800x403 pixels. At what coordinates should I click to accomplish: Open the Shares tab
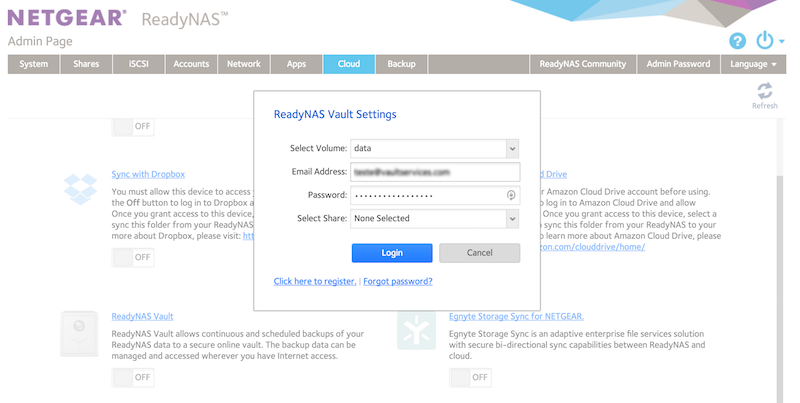(x=86, y=64)
